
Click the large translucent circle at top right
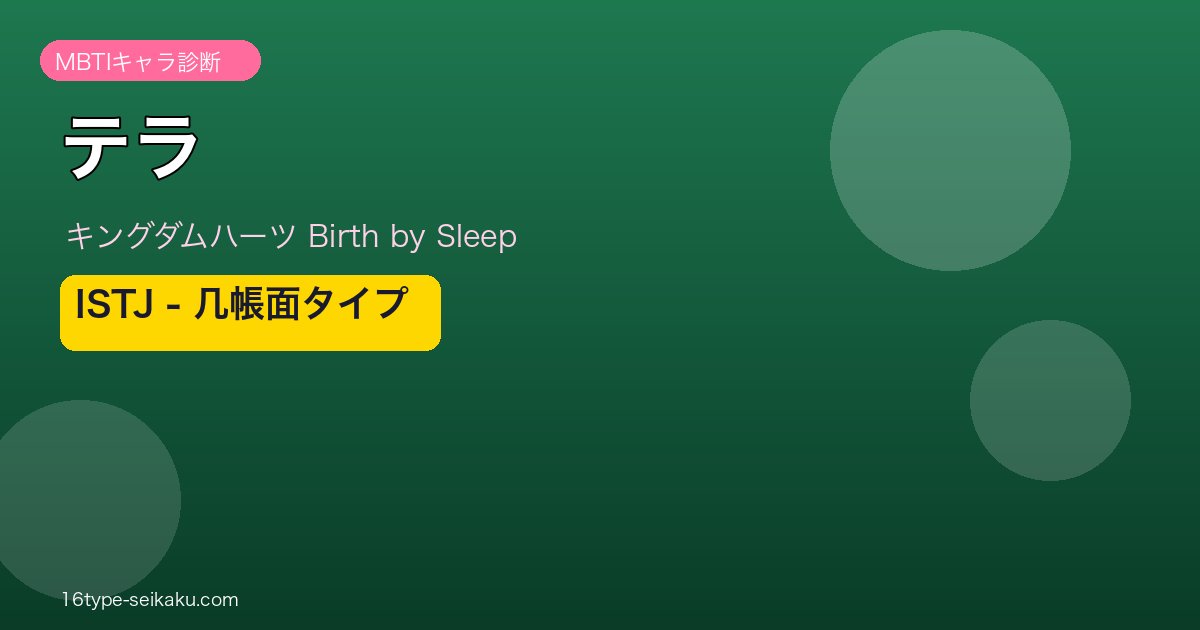pos(950,150)
